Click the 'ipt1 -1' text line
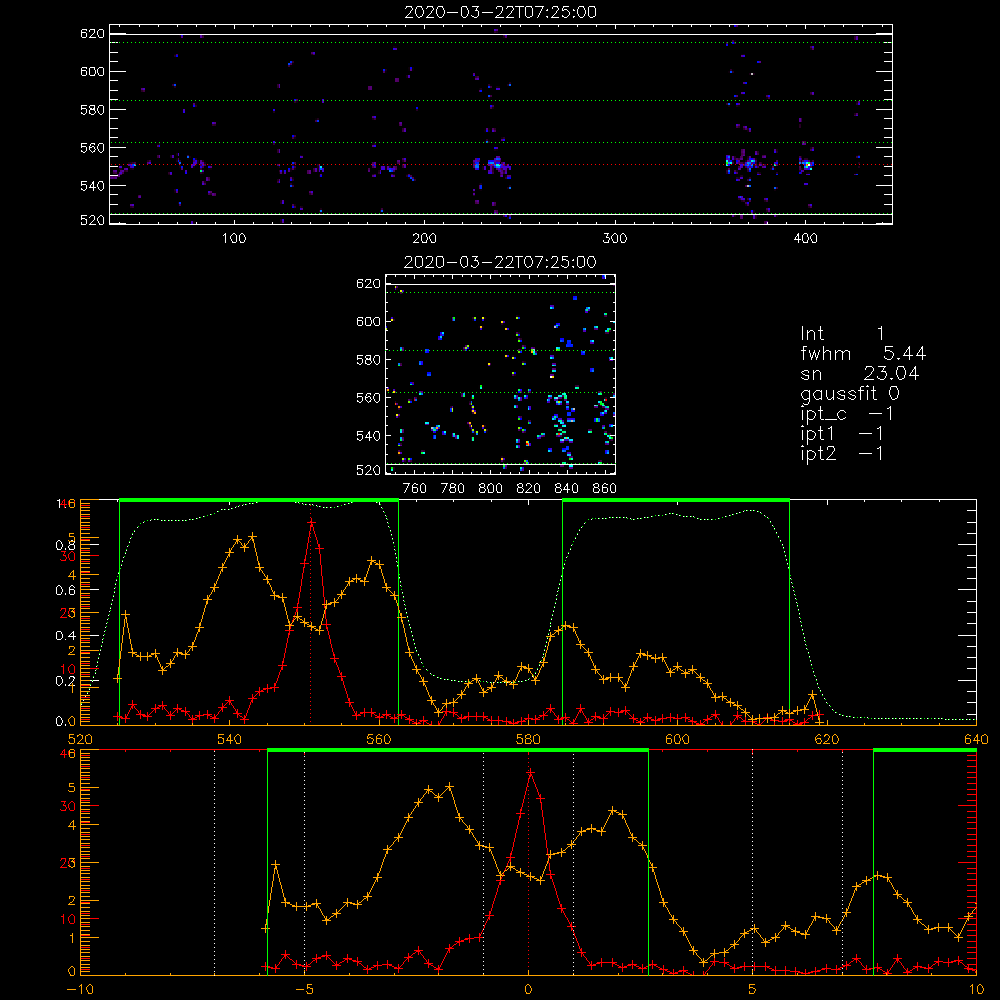This screenshot has height=1000, width=1000. 842,434
